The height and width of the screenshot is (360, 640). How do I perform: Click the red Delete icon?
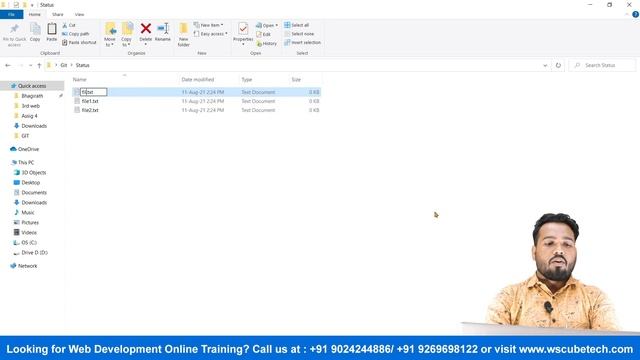(x=146, y=29)
